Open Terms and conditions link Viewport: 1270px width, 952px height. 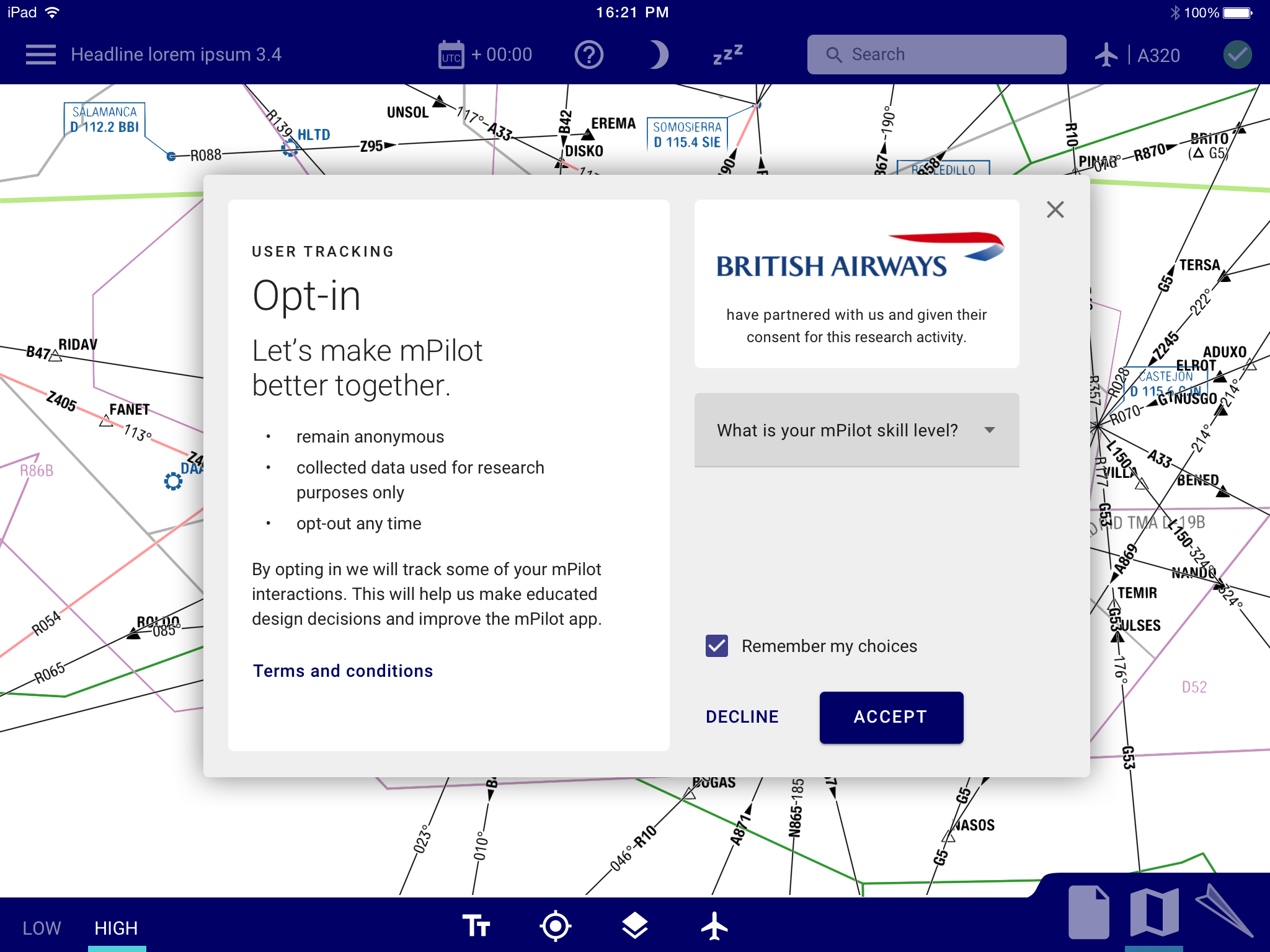point(343,671)
